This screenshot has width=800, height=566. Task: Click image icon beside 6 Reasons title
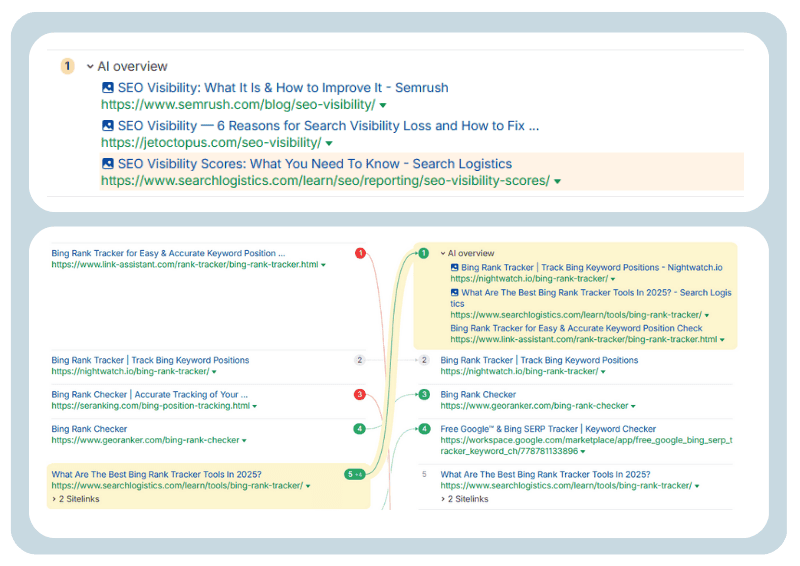point(108,126)
